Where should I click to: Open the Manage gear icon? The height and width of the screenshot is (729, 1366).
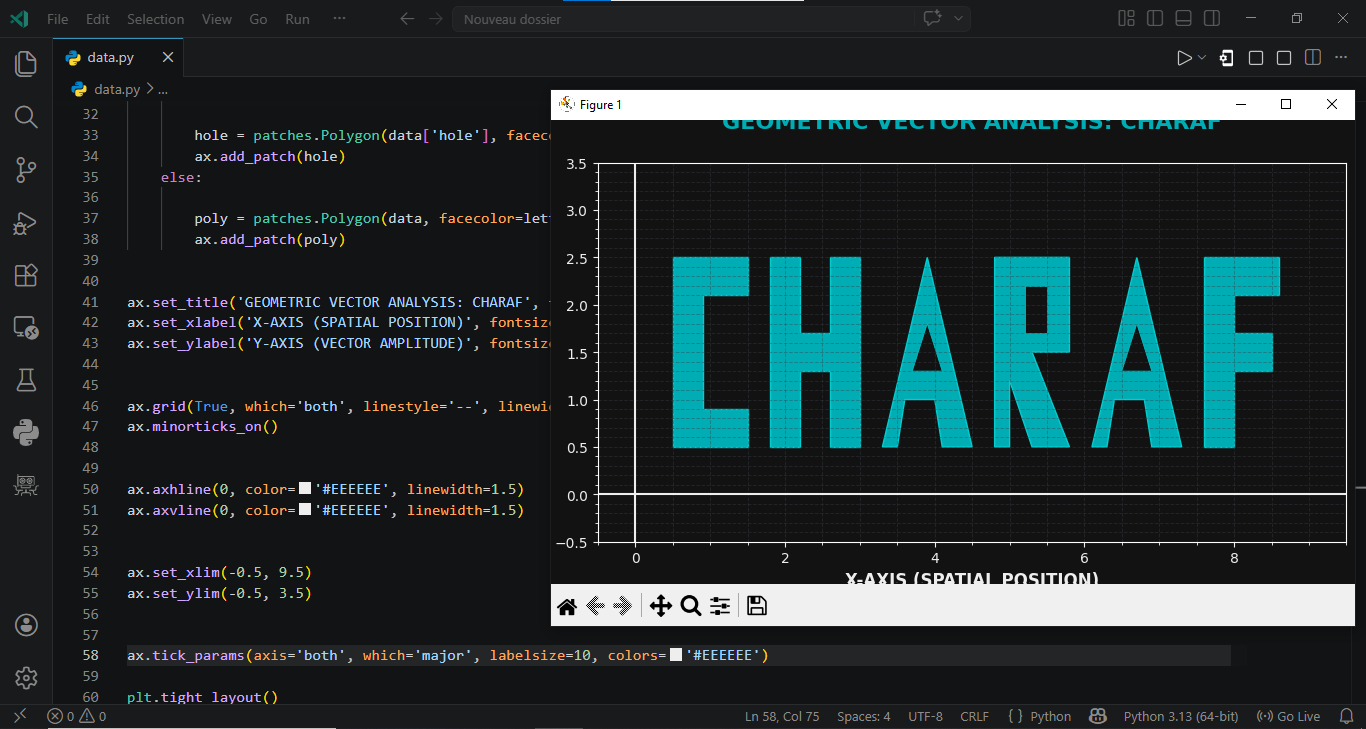coord(26,677)
